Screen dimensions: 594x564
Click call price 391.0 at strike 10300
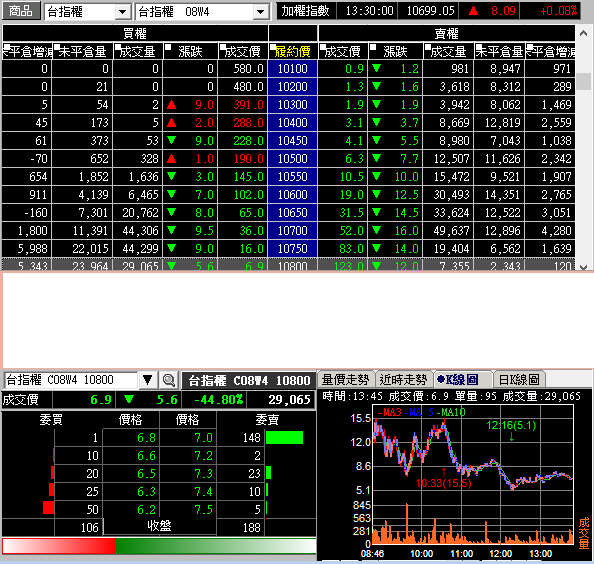(243, 105)
